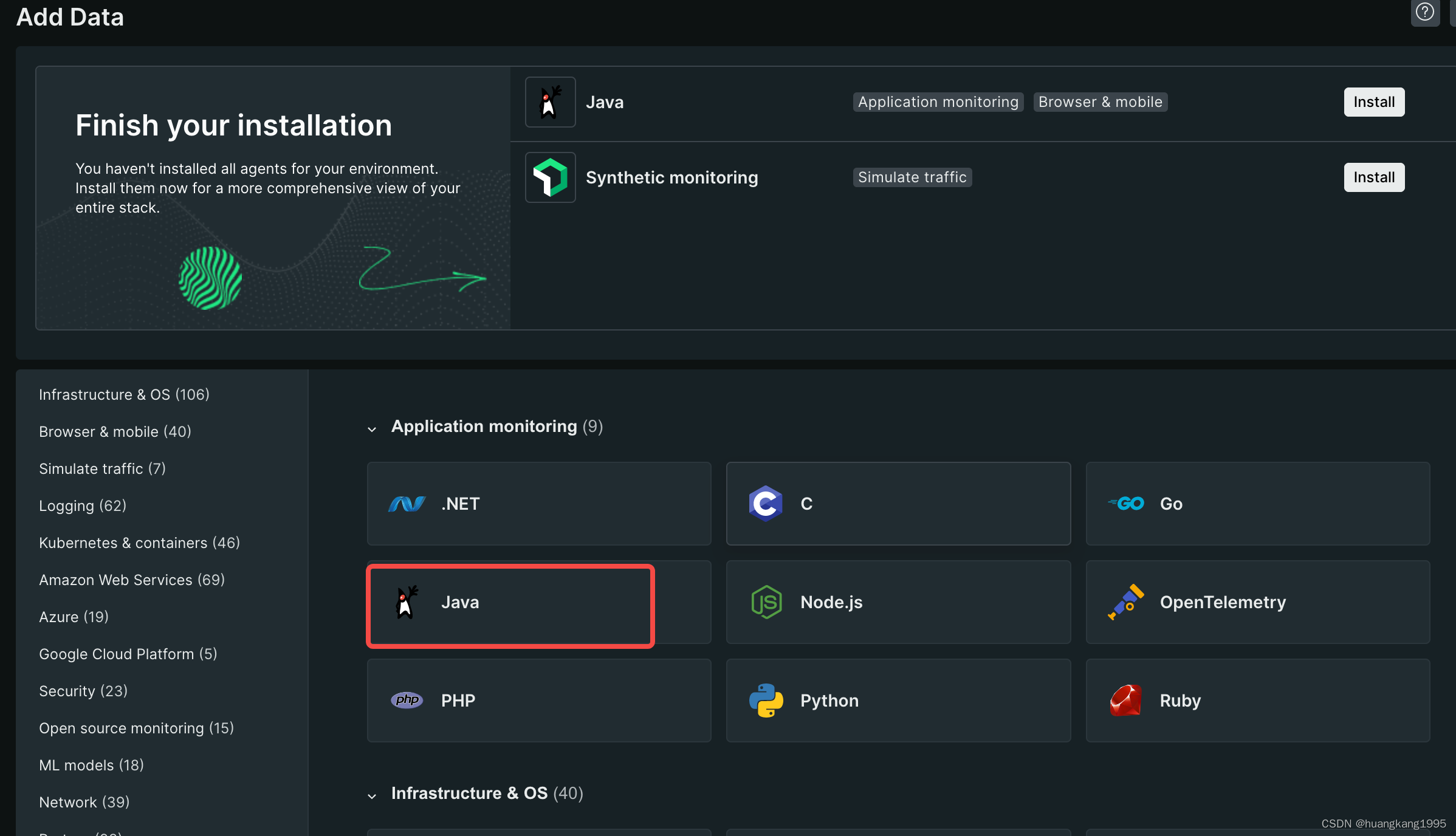Screen dimensions: 1456x836
Task: Click the Node.js icon
Action: tap(767, 601)
